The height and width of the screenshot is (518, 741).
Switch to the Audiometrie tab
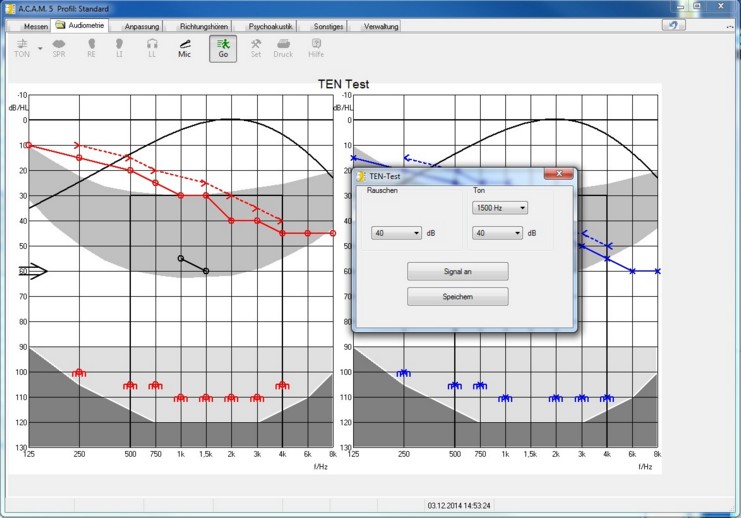[81, 25]
